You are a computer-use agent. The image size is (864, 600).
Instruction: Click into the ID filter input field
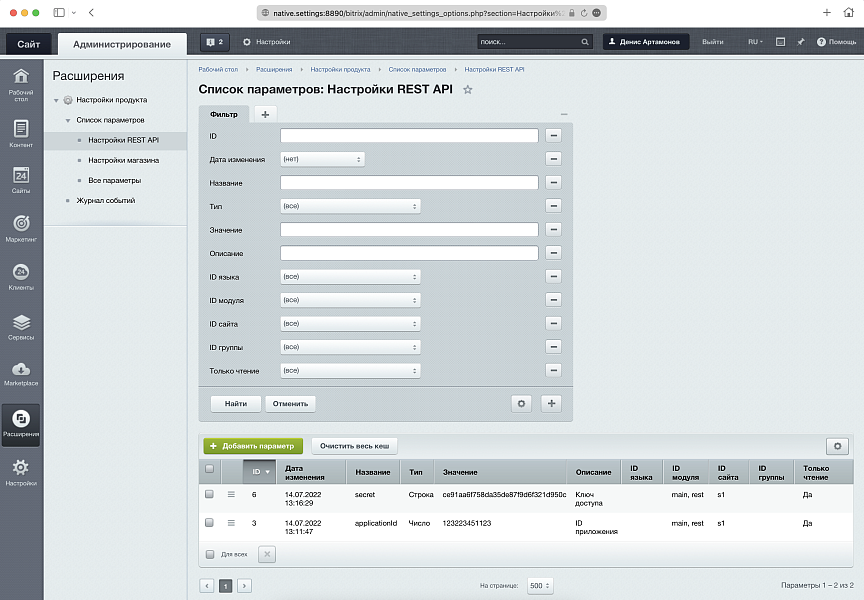[409, 136]
